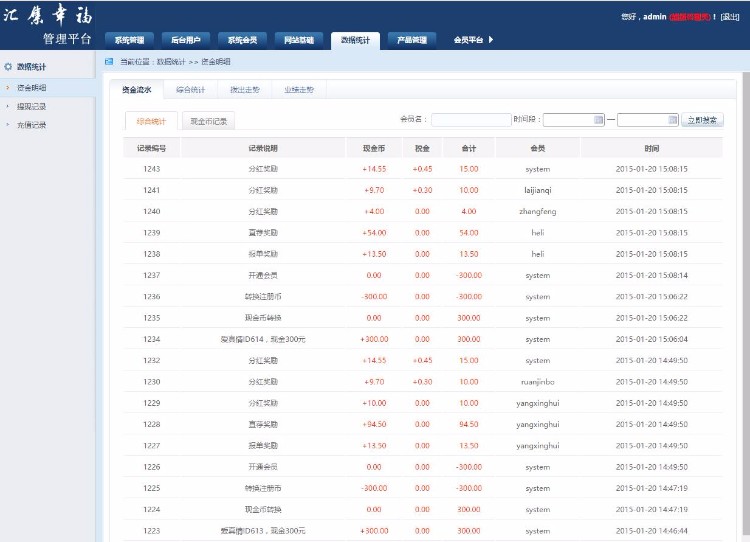Click the 会员 column header
The width and height of the screenshot is (750, 542).
click(538, 148)
